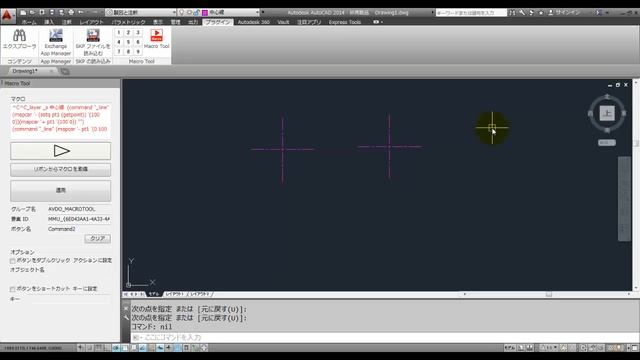Enable 'set button to double-click action' checkbox
Viewport: 640px width, 360px height.
click(13, 261)
